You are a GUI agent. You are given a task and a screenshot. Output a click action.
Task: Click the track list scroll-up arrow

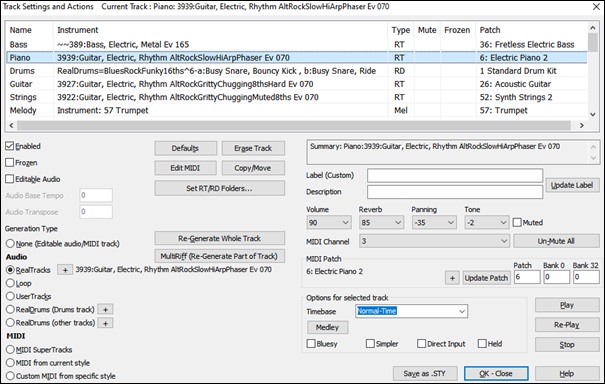pyautogui.click(x=593, y=28)
